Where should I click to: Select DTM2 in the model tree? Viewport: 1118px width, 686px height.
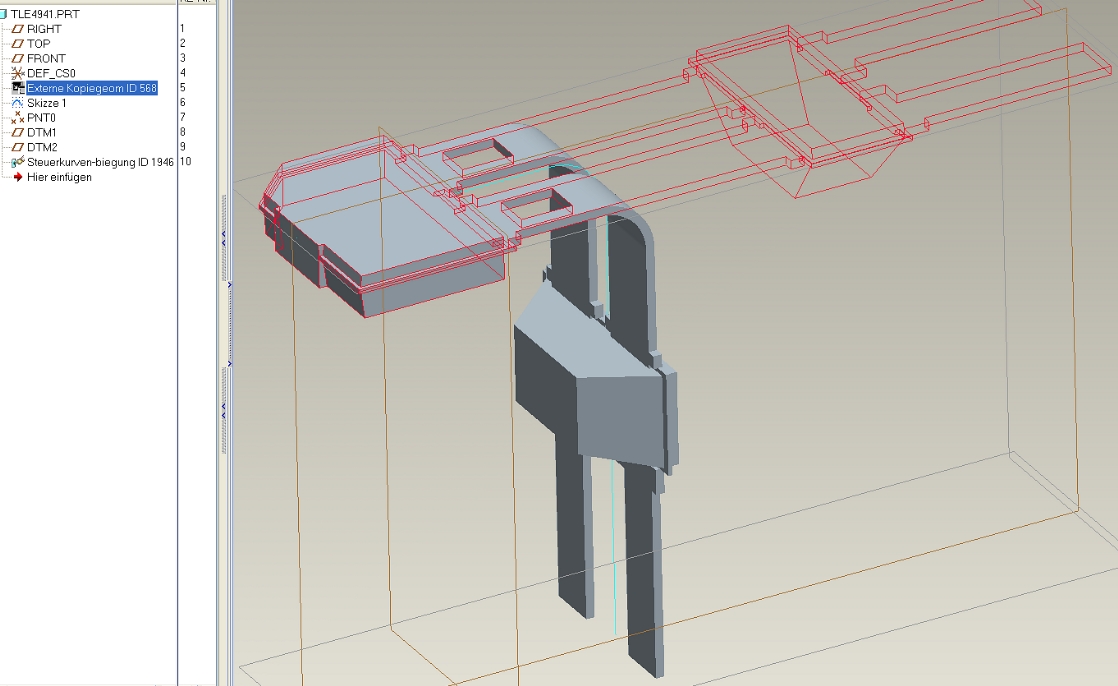(42, 148)
